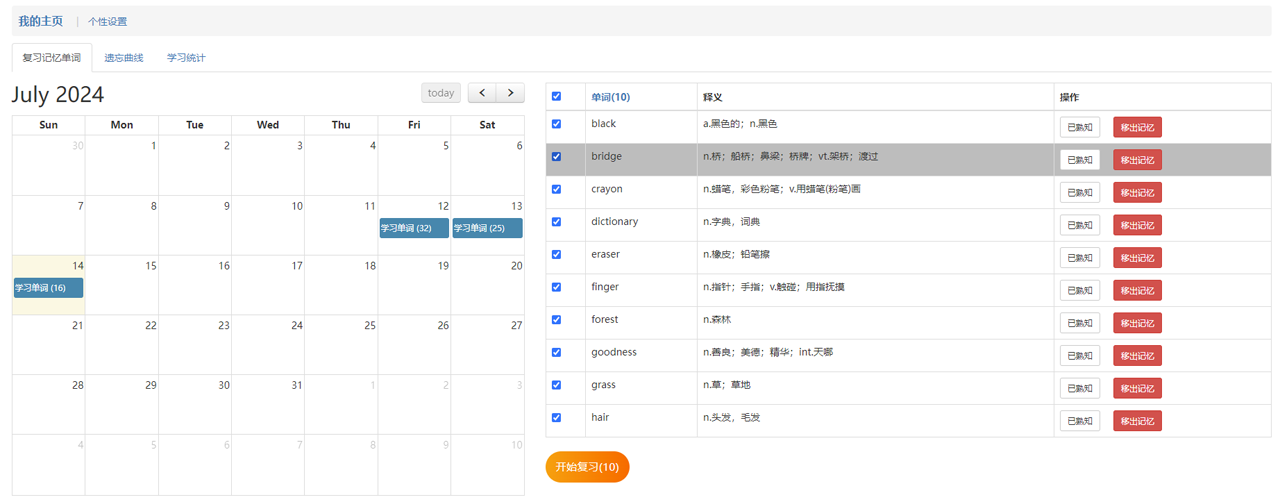Screen dimensions: 1280x502
Task: Click 移出记忆 for crayon
Action: 1137,192
